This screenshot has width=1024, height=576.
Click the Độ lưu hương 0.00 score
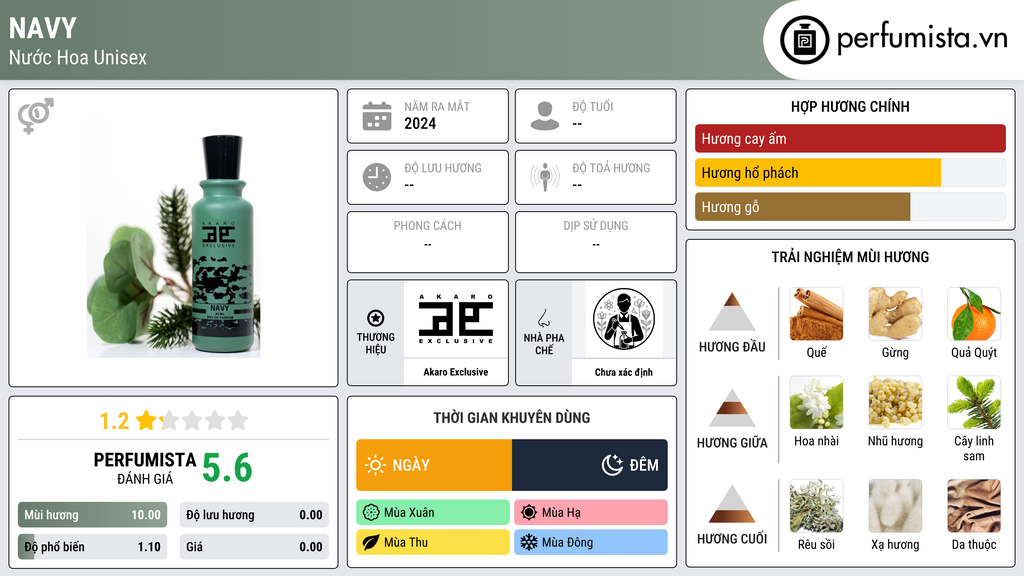pos(254,515)
